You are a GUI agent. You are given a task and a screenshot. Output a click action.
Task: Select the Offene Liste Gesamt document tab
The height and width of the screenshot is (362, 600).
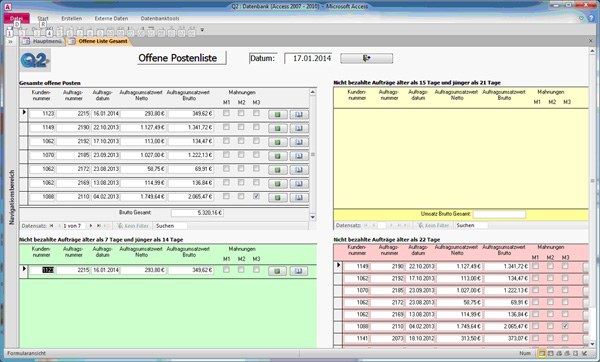[99, 41]
